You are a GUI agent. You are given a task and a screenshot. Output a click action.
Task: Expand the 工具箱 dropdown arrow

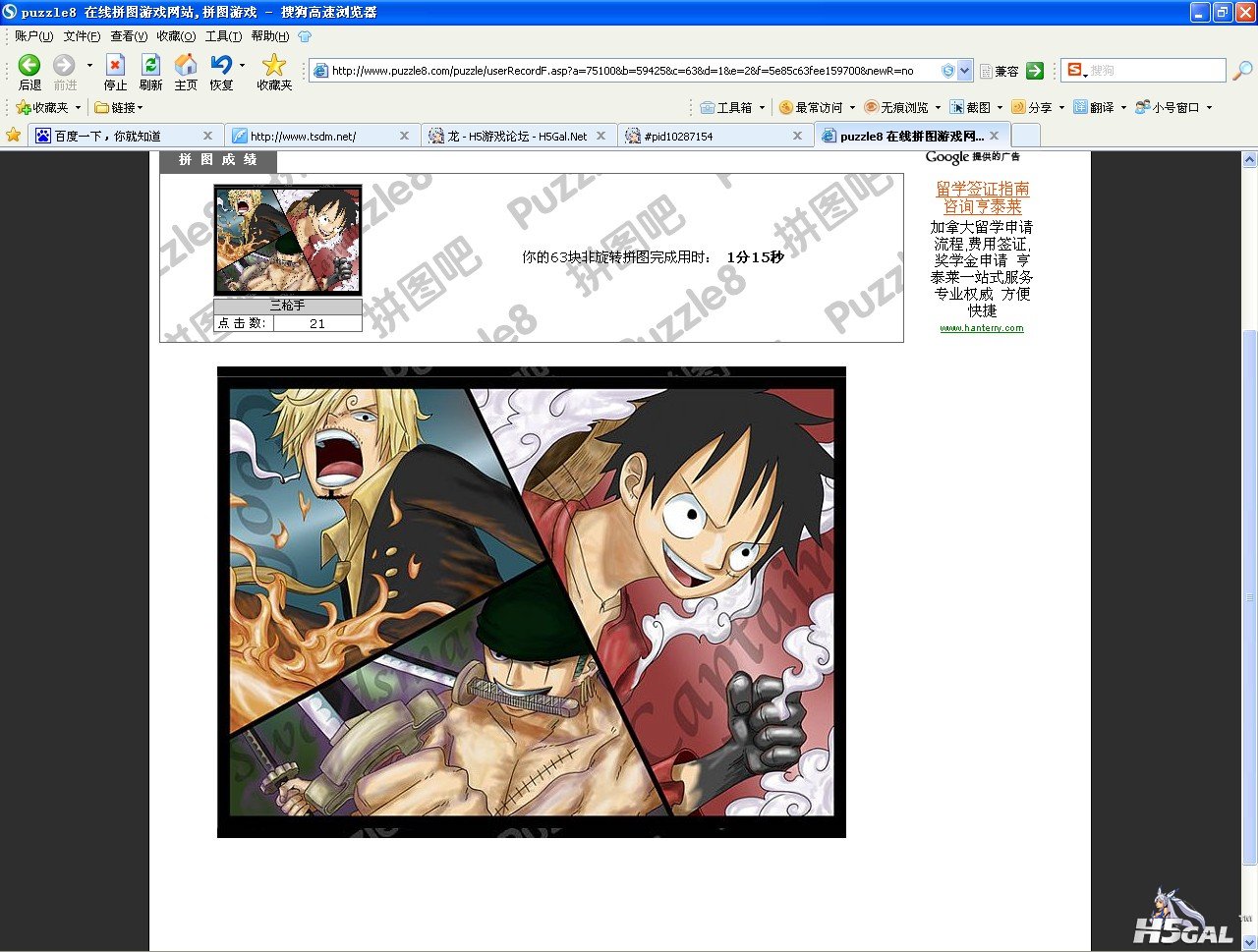point(761,108)
